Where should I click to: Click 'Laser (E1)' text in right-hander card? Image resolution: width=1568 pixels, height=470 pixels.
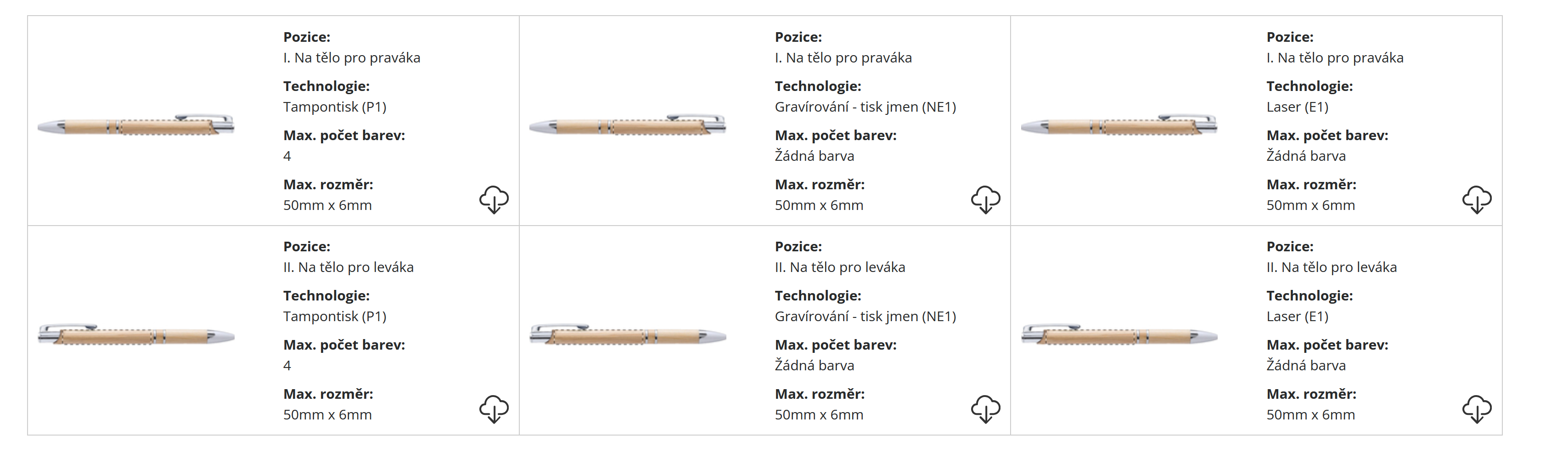[1297, 107]
